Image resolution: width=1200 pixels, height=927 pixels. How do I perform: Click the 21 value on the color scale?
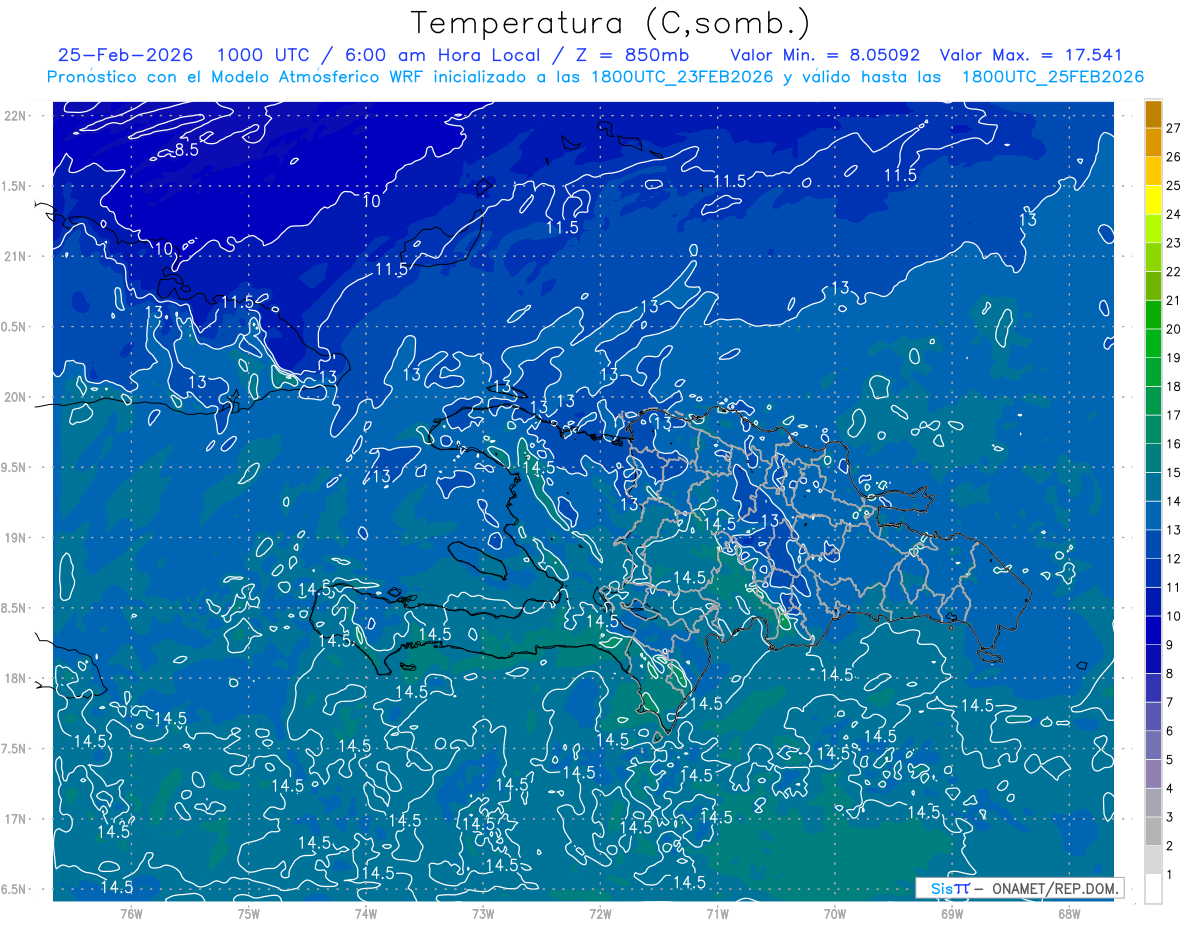1174,300
